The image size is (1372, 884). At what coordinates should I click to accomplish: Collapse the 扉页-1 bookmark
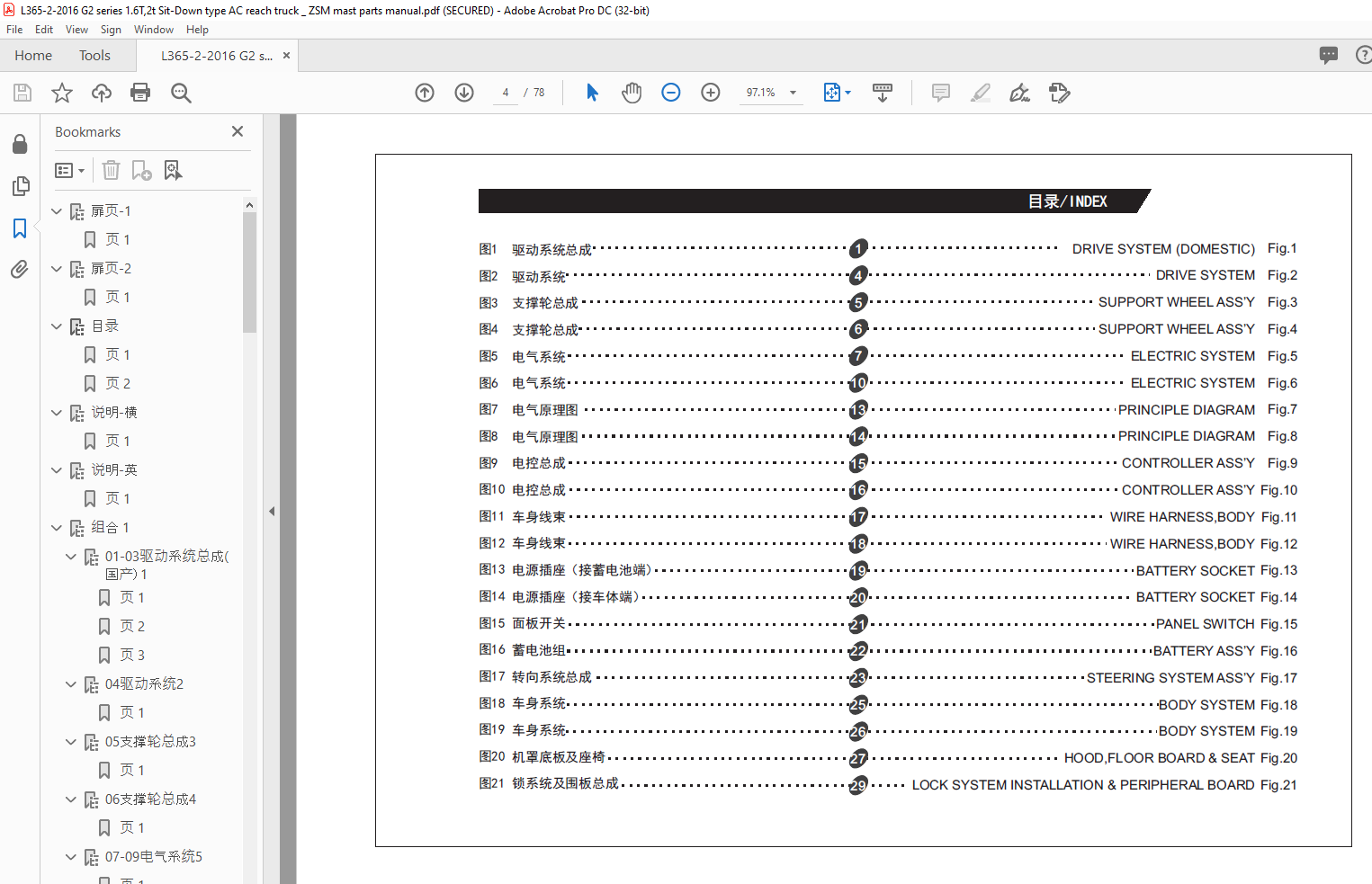point(57,211)
